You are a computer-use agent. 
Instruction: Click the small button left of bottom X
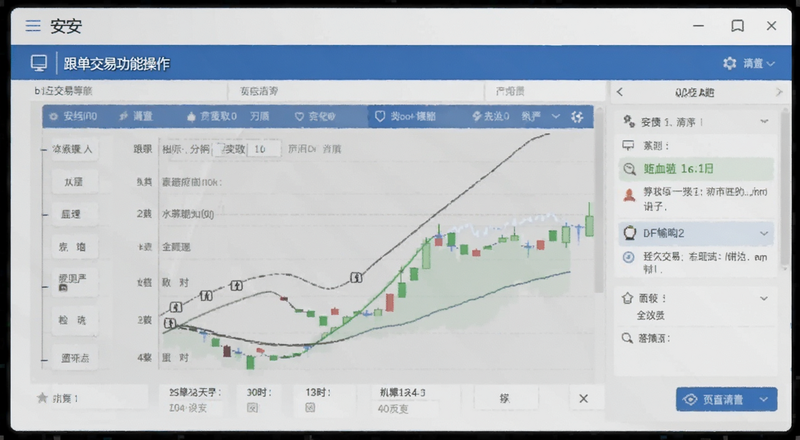506,398
